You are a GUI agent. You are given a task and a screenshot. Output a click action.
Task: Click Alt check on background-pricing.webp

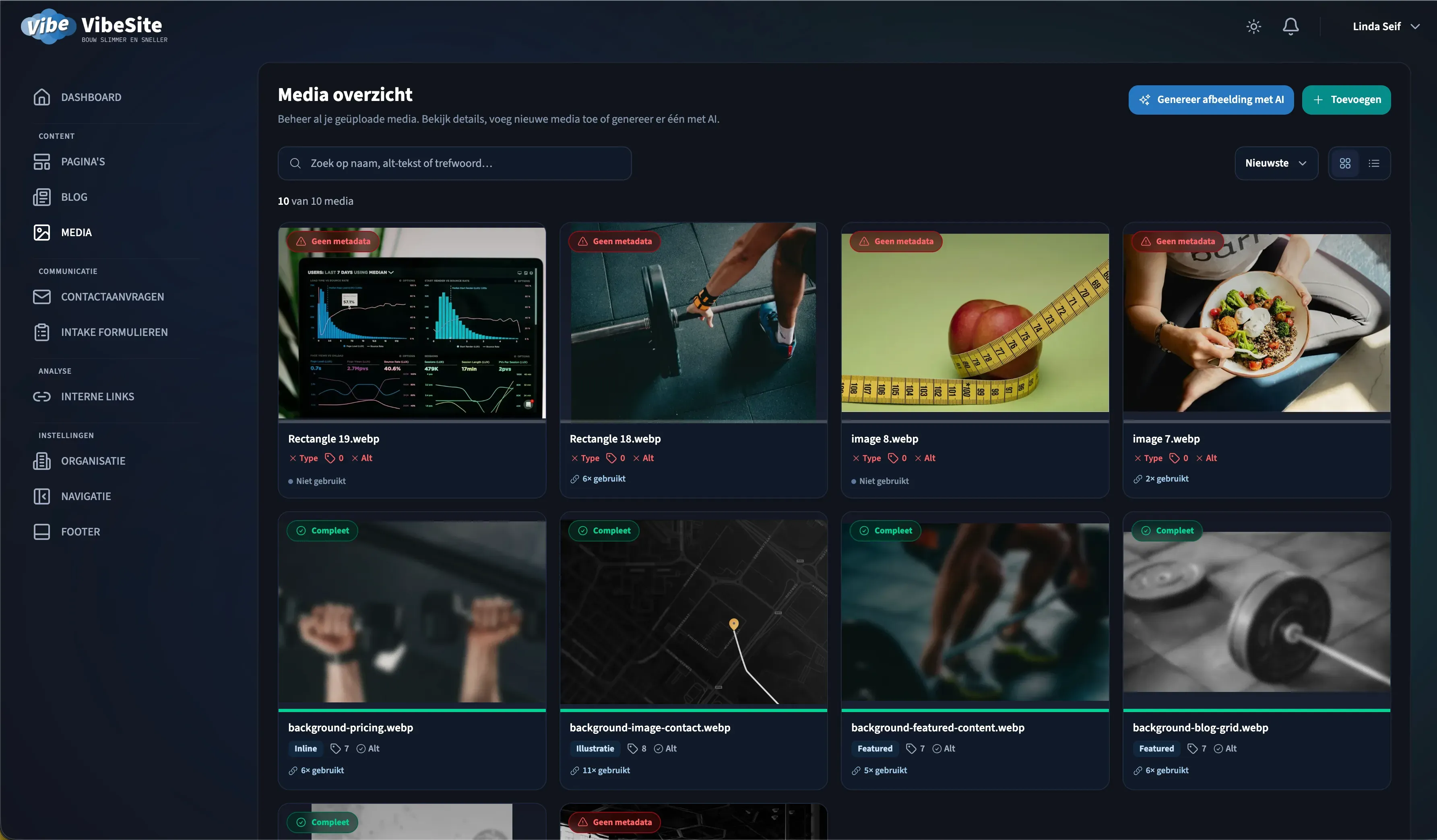coord(368,748)
